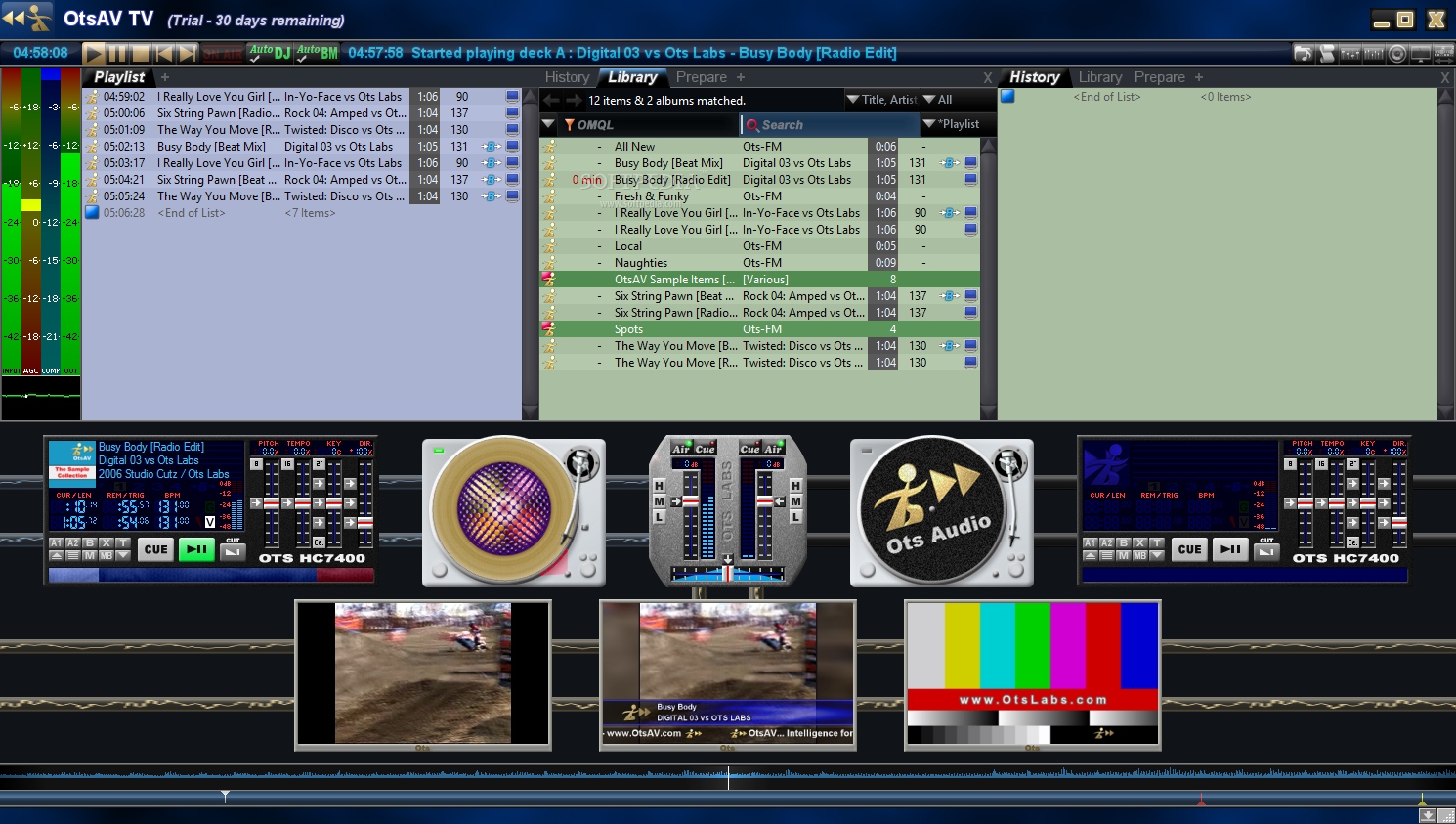1456x824 pixels.
Task: Select Naughties row in Library list
Action: (x=760, y=263)
